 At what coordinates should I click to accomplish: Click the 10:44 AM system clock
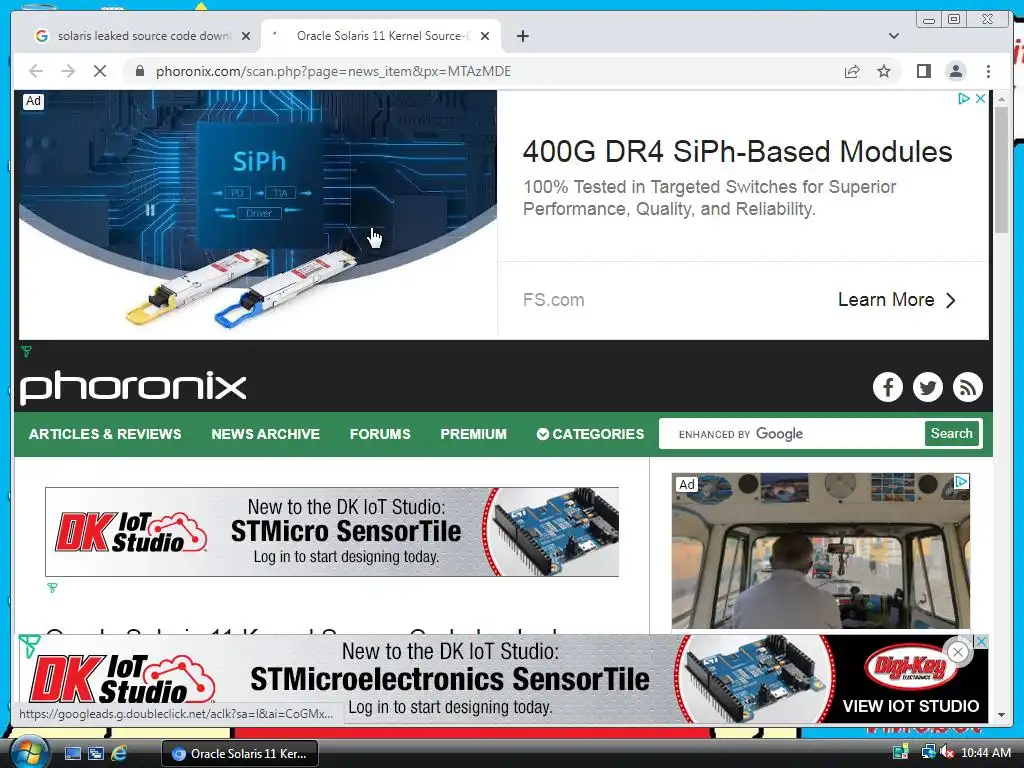coord(985,753)
